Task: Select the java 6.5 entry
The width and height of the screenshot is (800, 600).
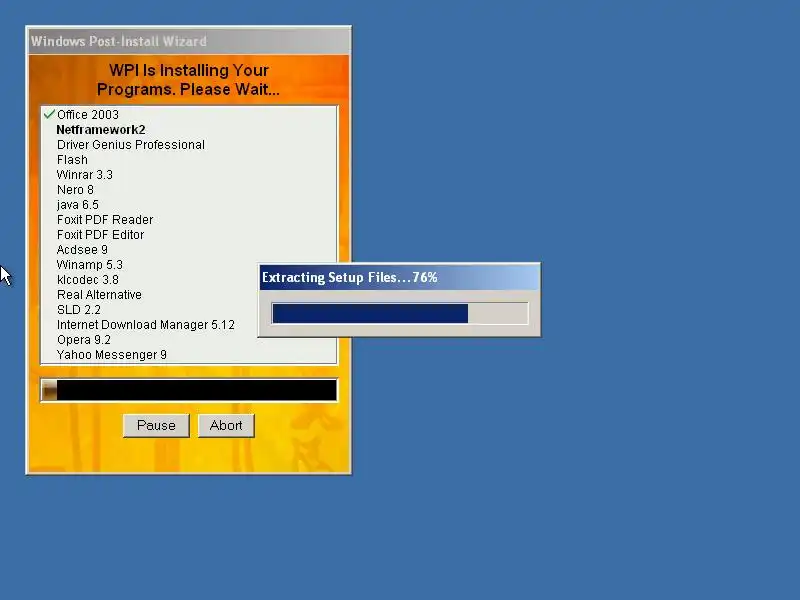Action: pos(78,205)
